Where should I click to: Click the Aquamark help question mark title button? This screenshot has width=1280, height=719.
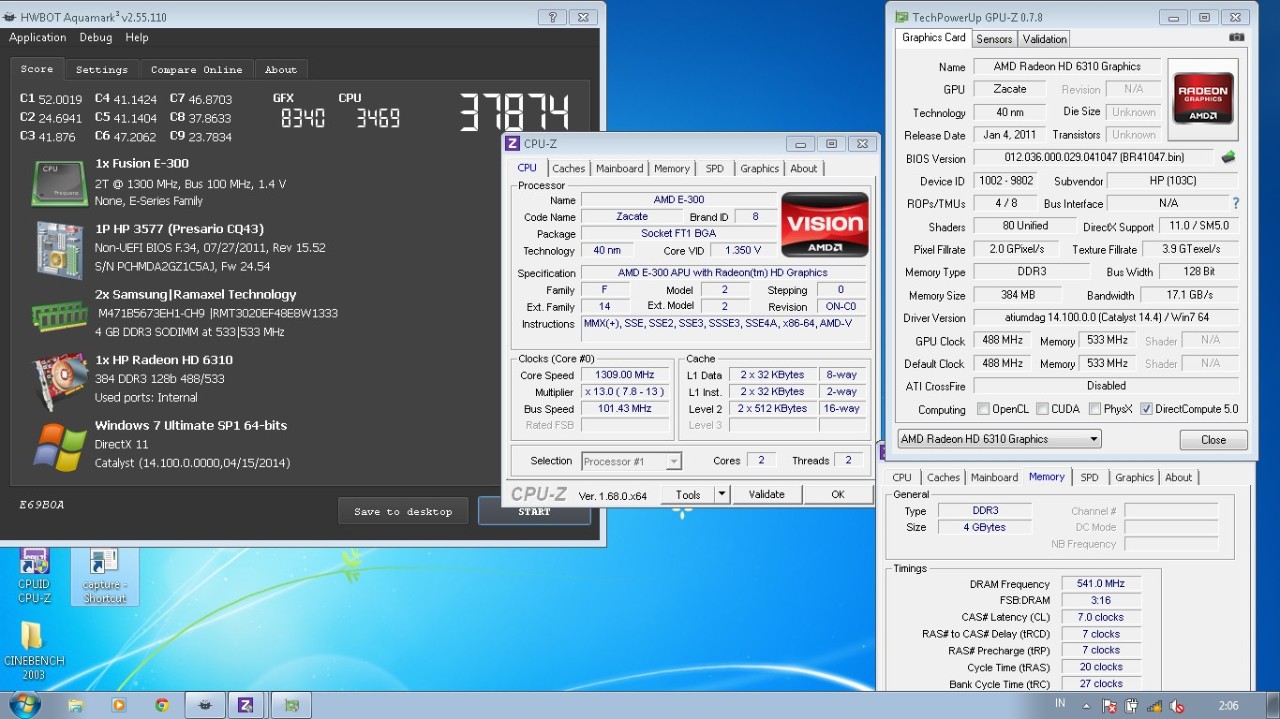(x=552, y=17)
